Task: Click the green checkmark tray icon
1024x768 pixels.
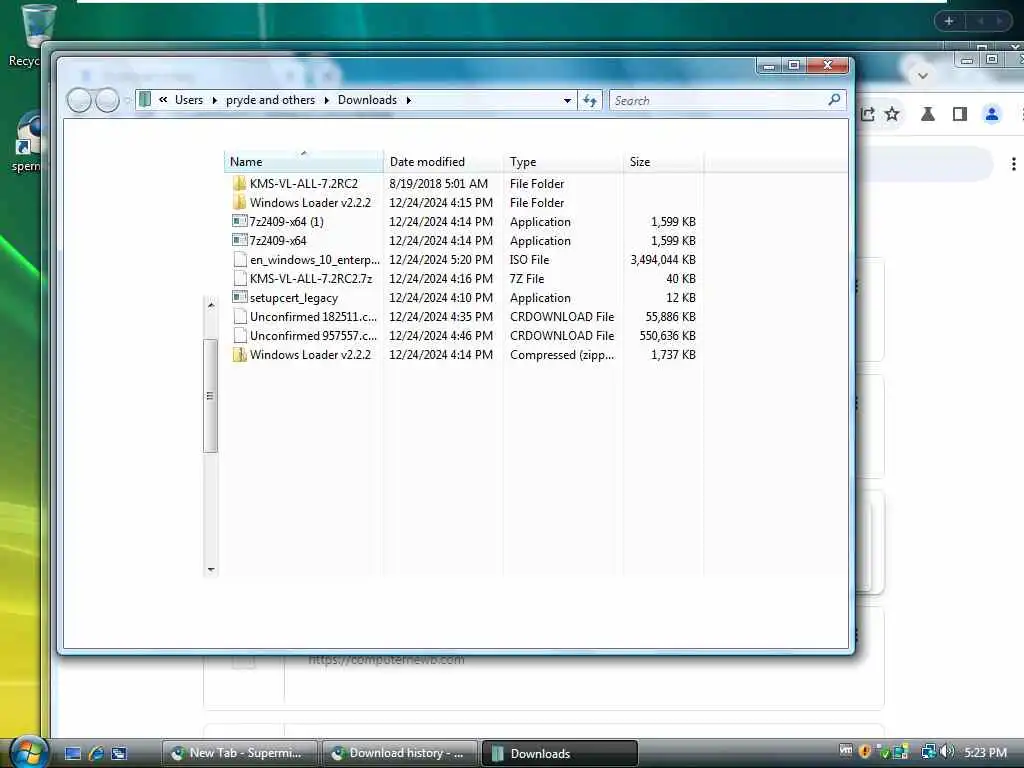Action: (884, 752)
